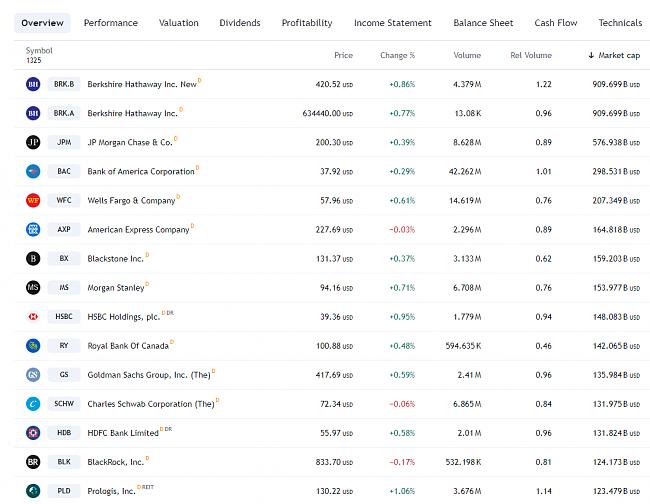Screen dimensions: 650x504
Task: Click the Blackstone logo icon
Action: pyautogui.click(x=33, y=258)
